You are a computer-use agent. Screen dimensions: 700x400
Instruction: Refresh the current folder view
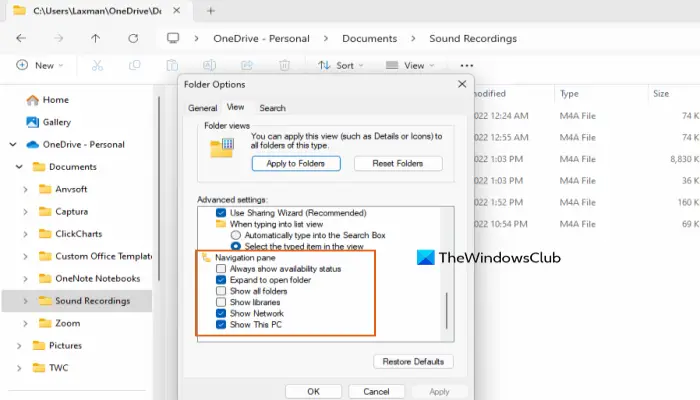[133, 38]
